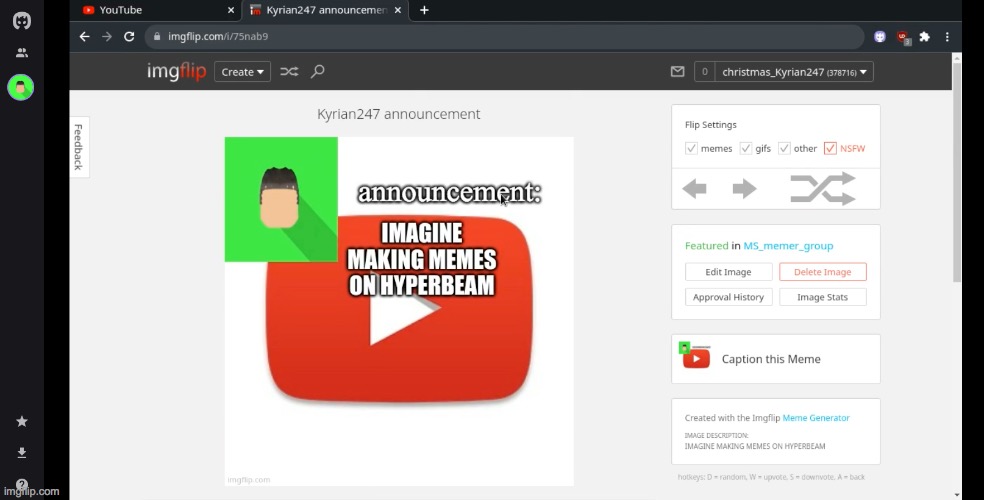Click the Flip Settings heading

coord(710,125)
